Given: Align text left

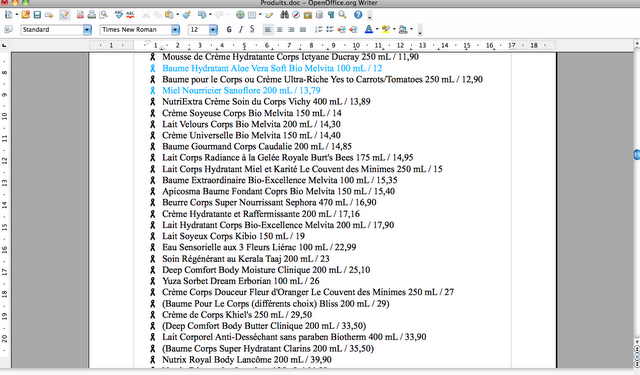Looking at the screenshot, I should [x=268, y=29].
